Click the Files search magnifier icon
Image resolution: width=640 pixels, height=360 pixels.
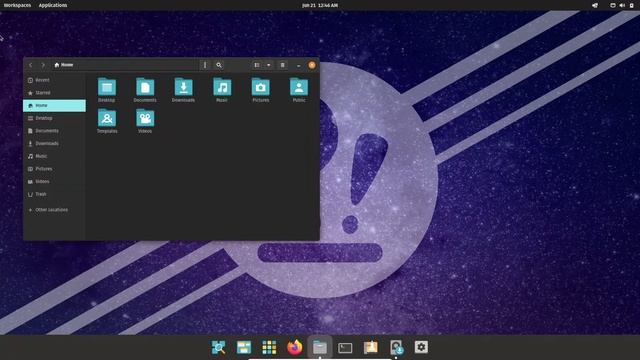coord(219,65)
